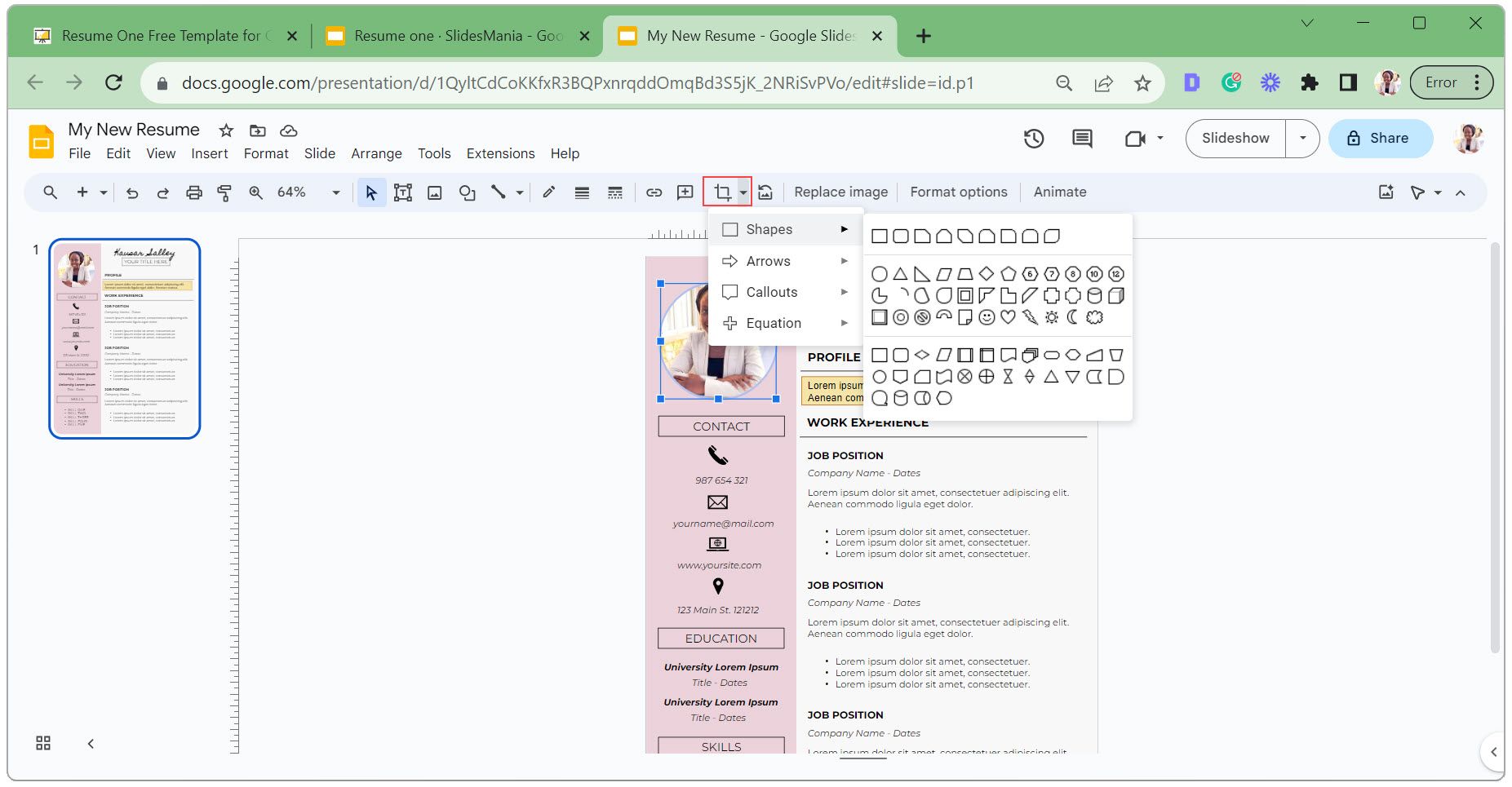Open the mask image dropdown arrow
The image size is (1512, 787).
(x=743, y=192)
